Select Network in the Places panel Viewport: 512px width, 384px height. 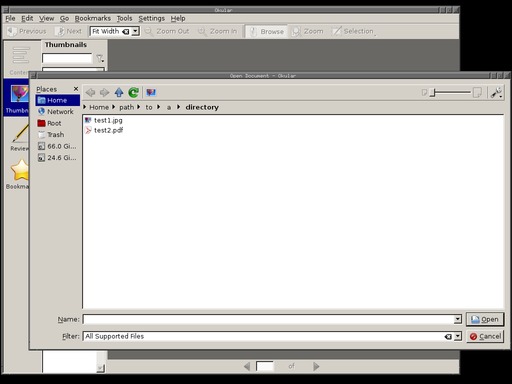coord(58,112)
